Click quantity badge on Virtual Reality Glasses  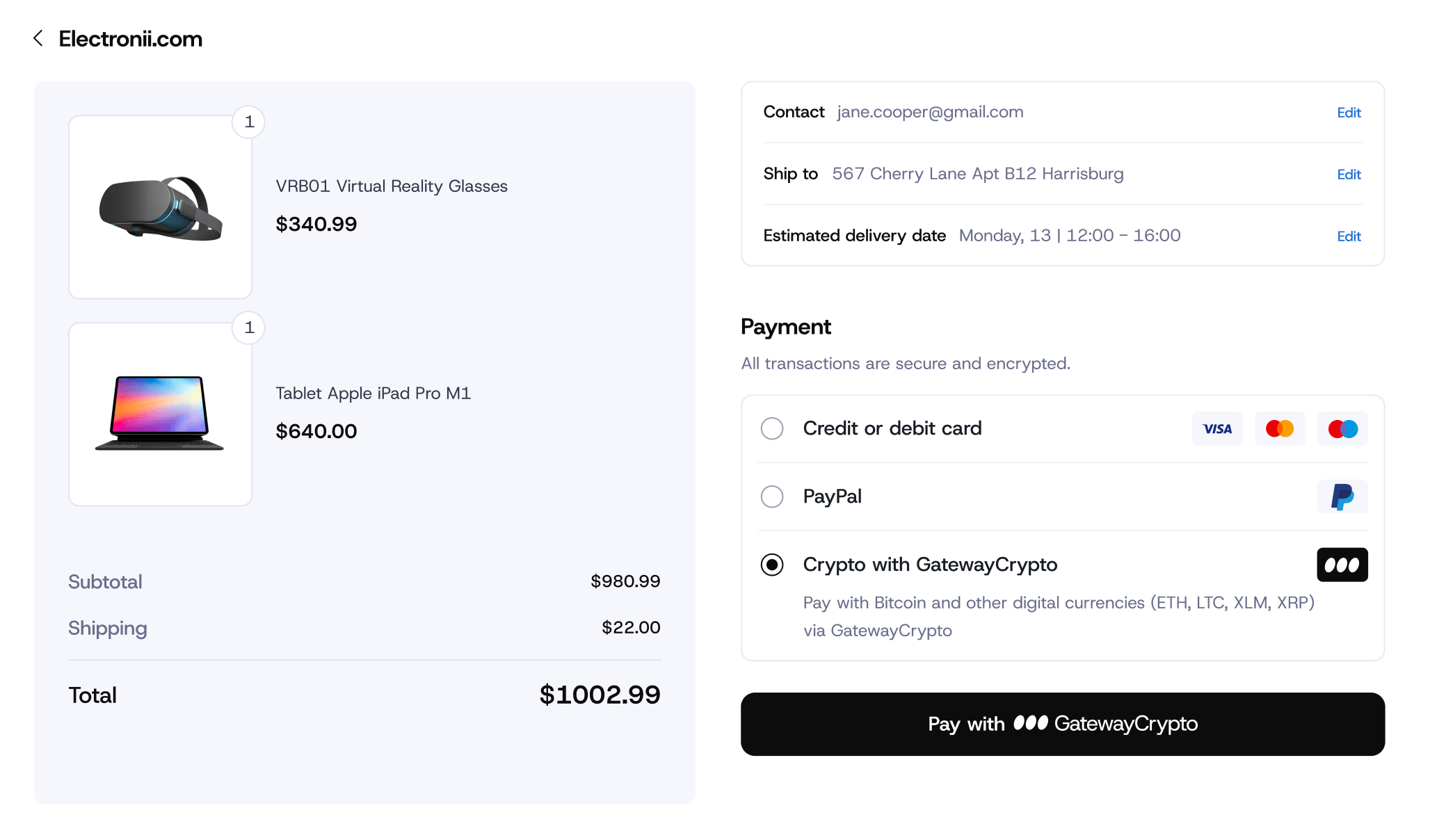click(249, 122)
